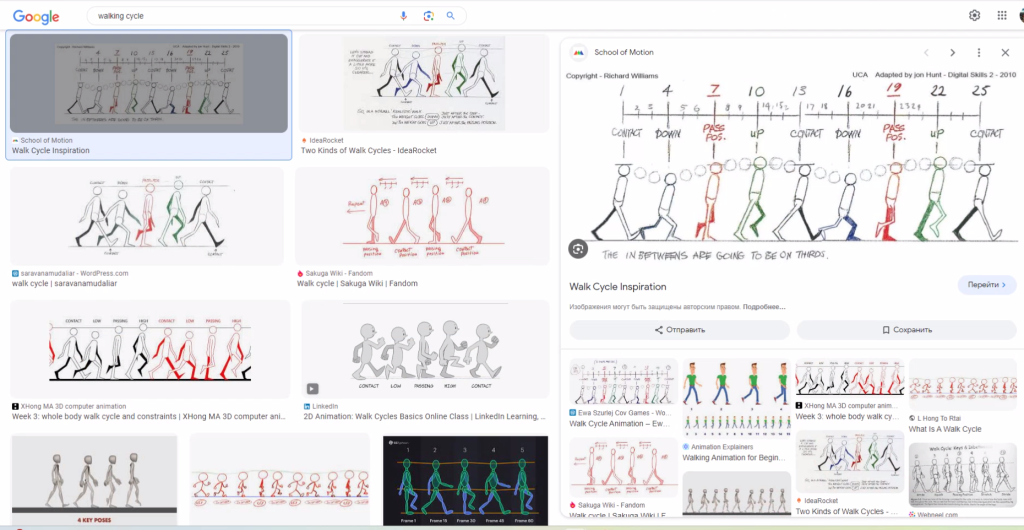The width and height of the screenshot is (1024, 530).
Task: Open Google Lens image search icon
Action: pos(428,16)
